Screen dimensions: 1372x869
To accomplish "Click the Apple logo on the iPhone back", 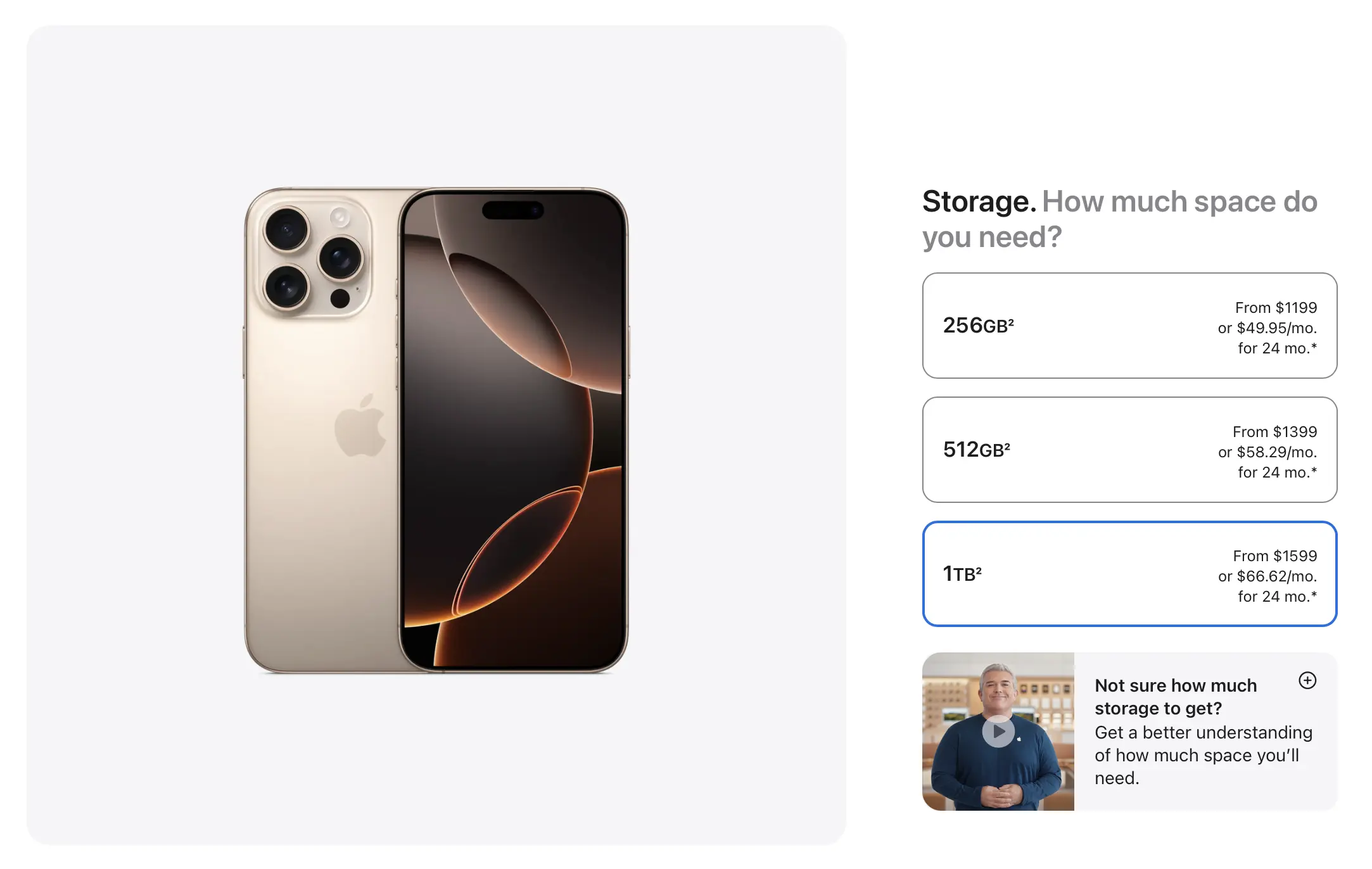I will point(360,426).
